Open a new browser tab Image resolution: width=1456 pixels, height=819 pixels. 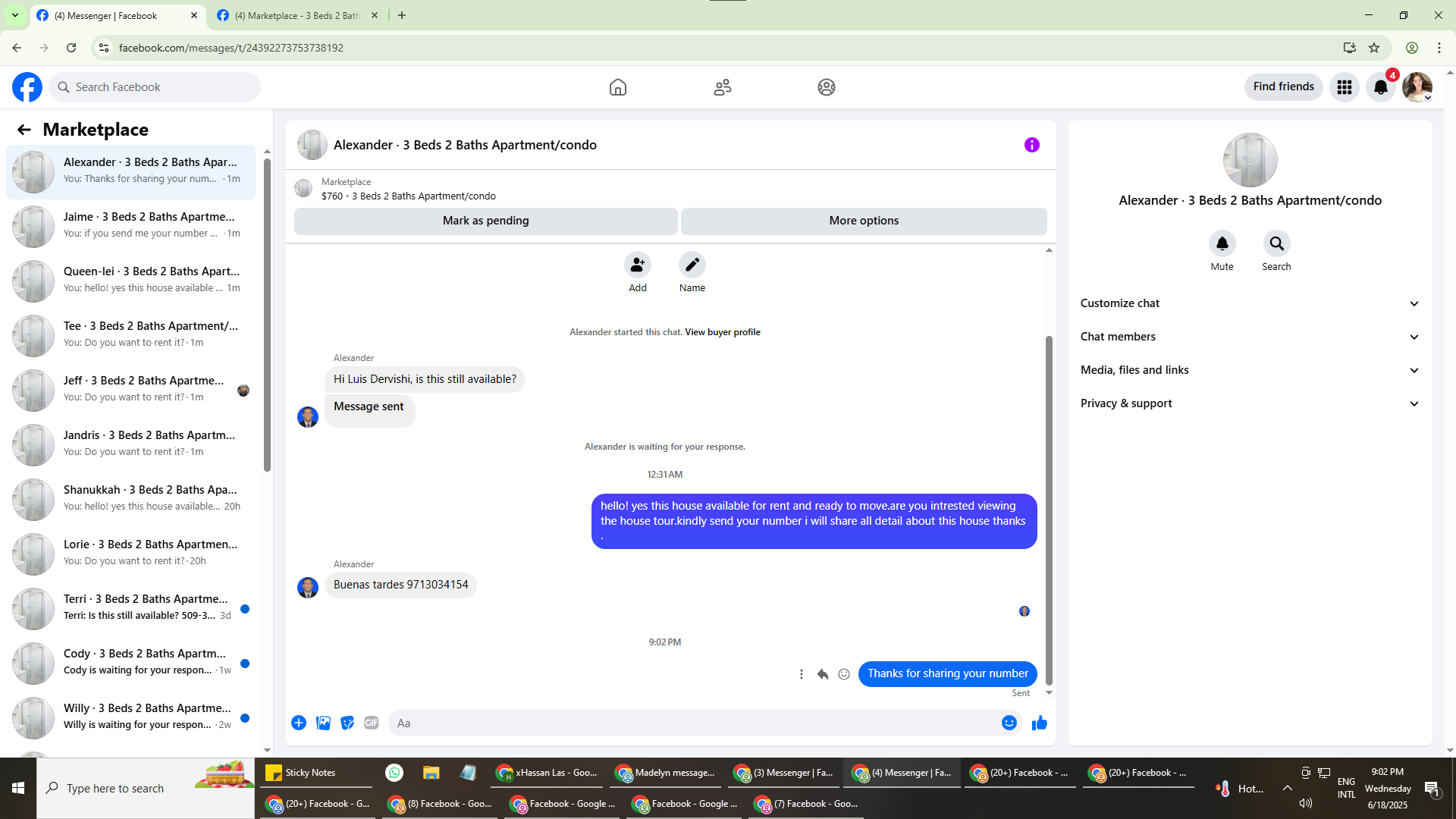(402, 15)
